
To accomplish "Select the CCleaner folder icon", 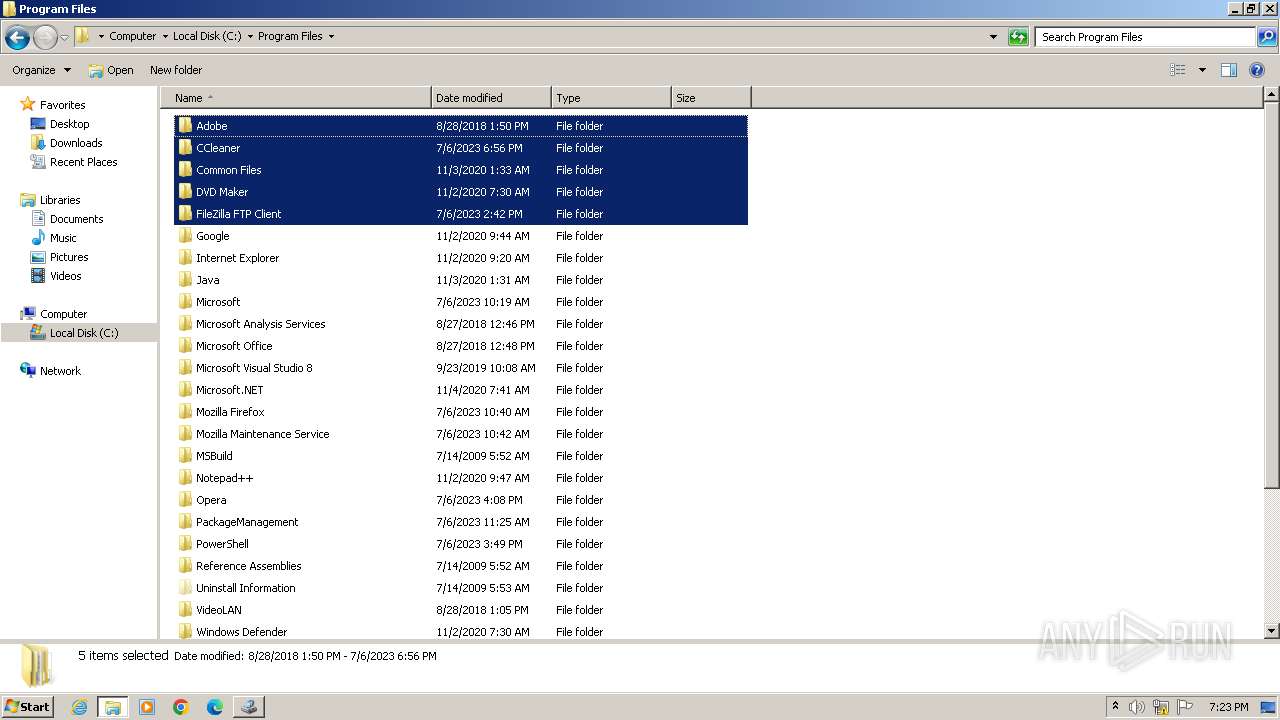I will (185, 148).
